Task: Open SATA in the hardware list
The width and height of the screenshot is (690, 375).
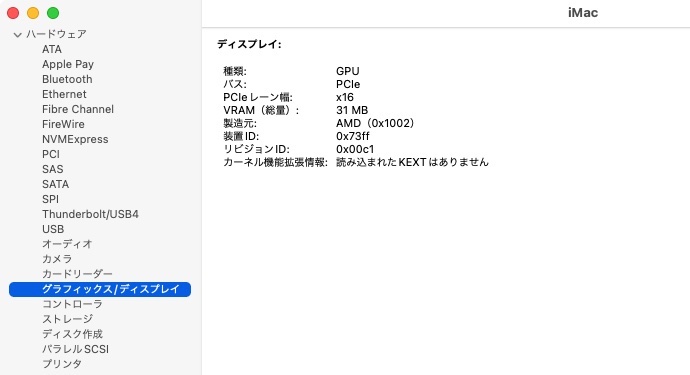Action: (x=55, y=184)
